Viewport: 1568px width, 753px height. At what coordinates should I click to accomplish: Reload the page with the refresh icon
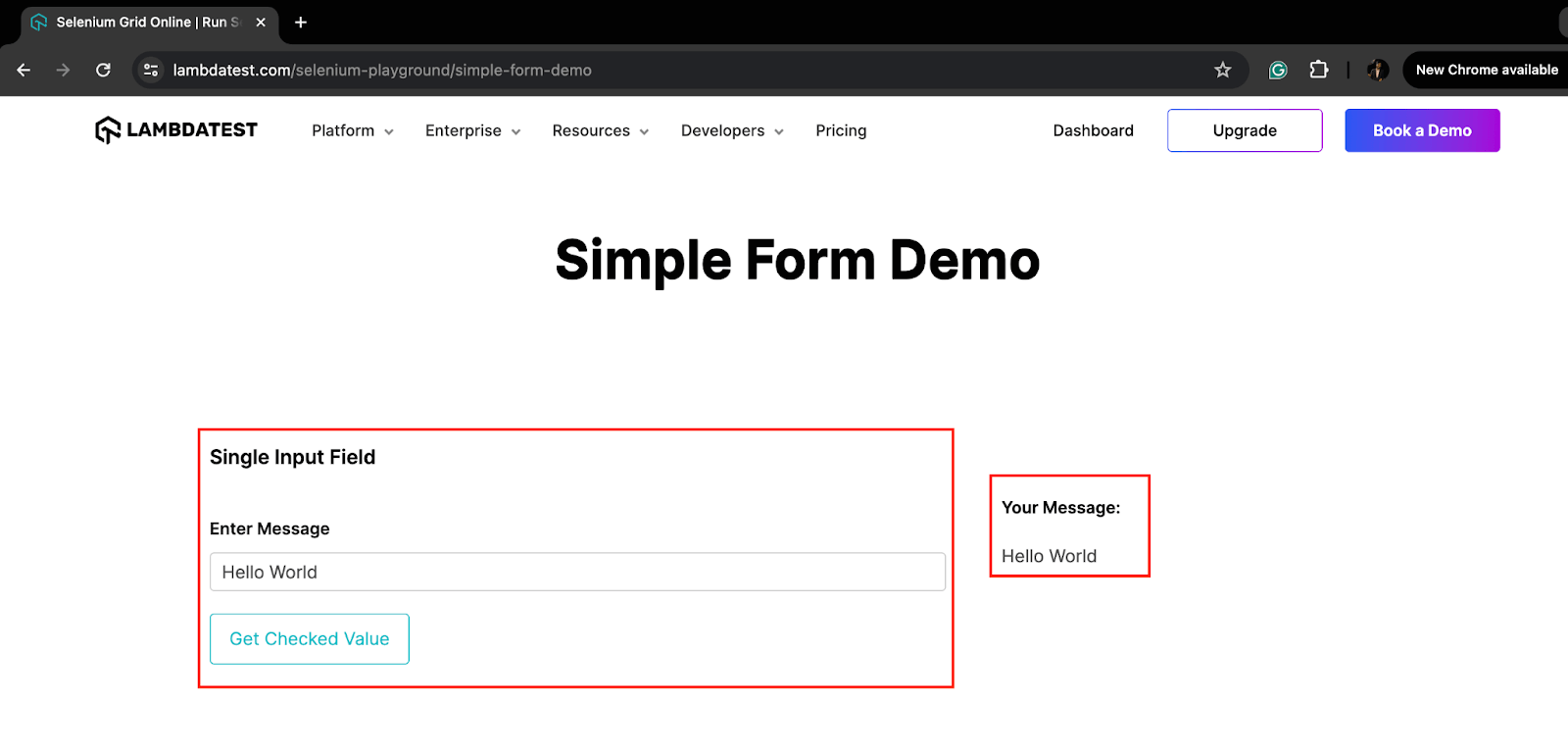pos(103,70)
